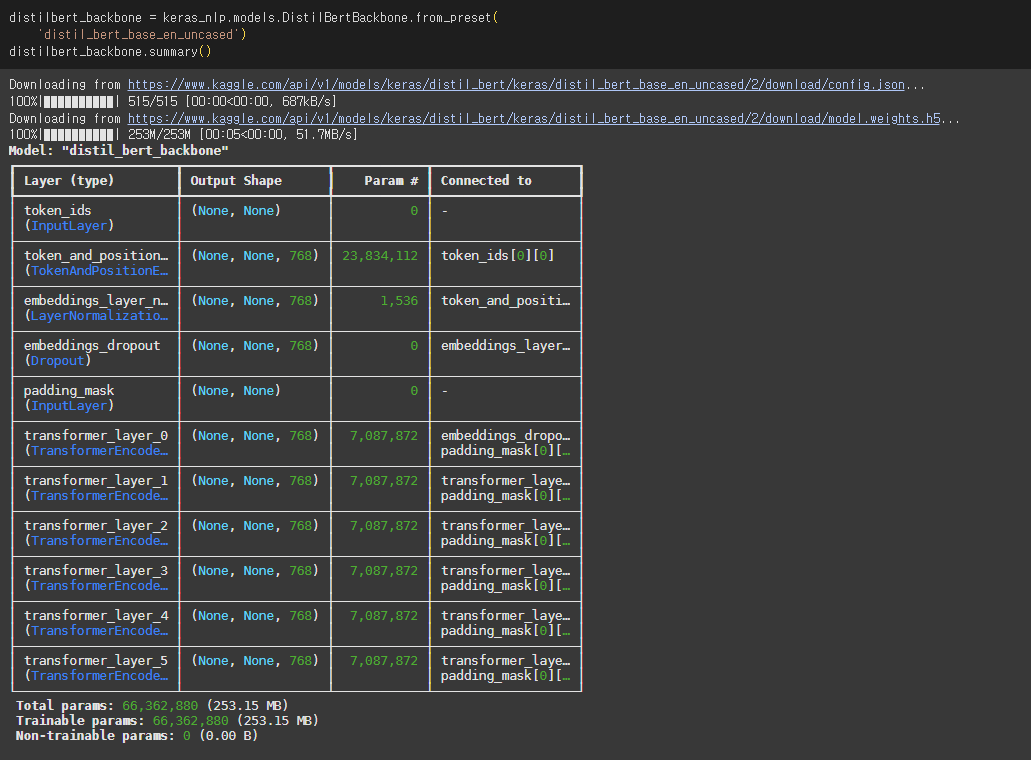Select the token_and_position layer name cell
Screen dimensions: 1031x760
point(95,263)
